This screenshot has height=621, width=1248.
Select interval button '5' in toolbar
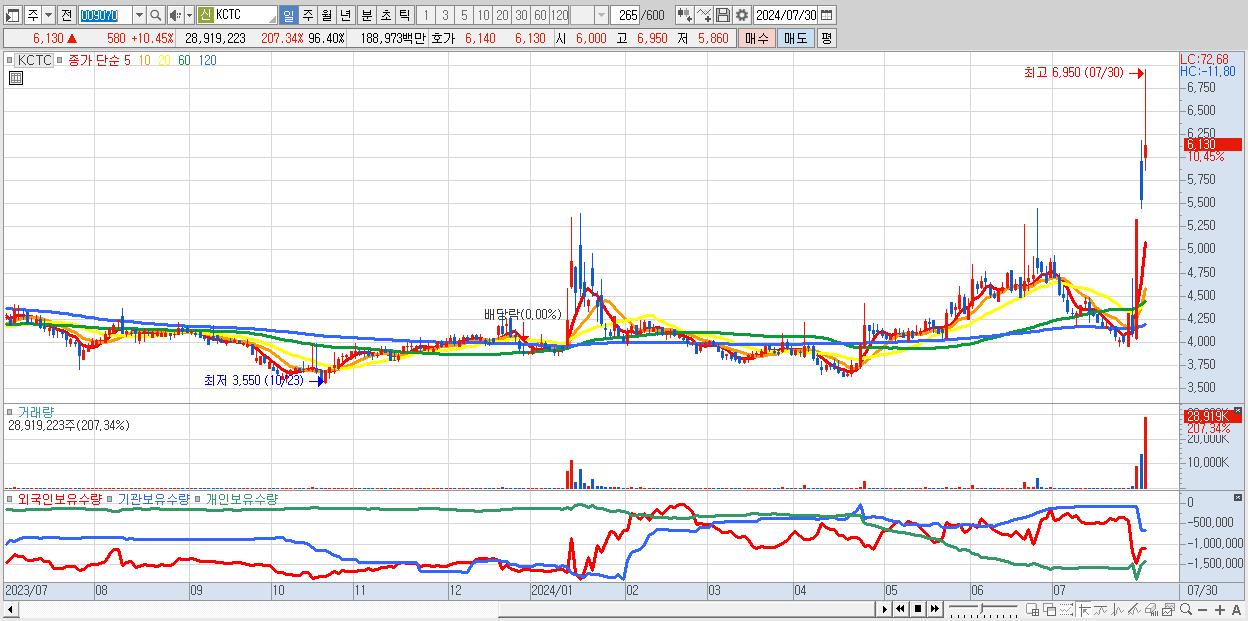(464, 15)
